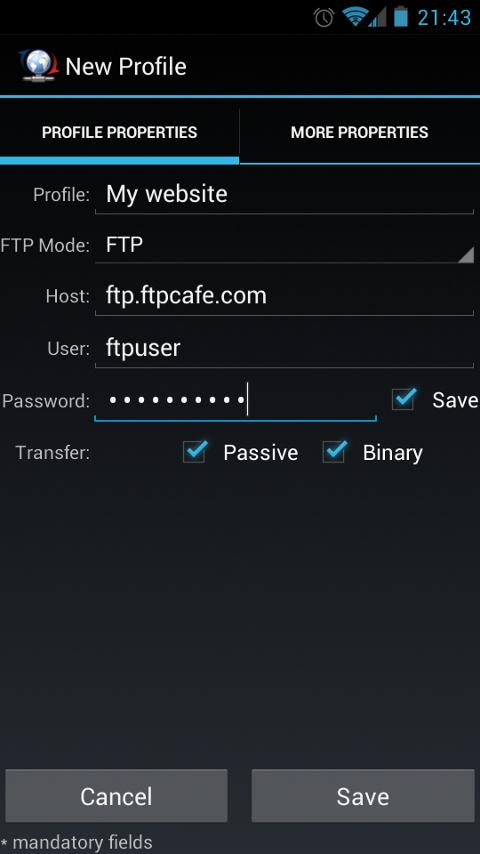Switch to the More Properties tab
Image resolution: width=480 pixels, height=854 pixels.
click(360, 132)
